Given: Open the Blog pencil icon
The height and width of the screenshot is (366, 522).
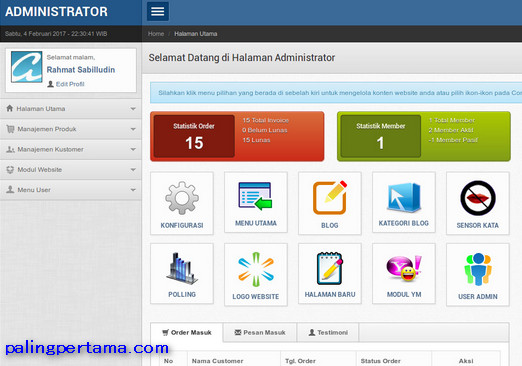Looking at the screenshot, I should tap(330, 197).
